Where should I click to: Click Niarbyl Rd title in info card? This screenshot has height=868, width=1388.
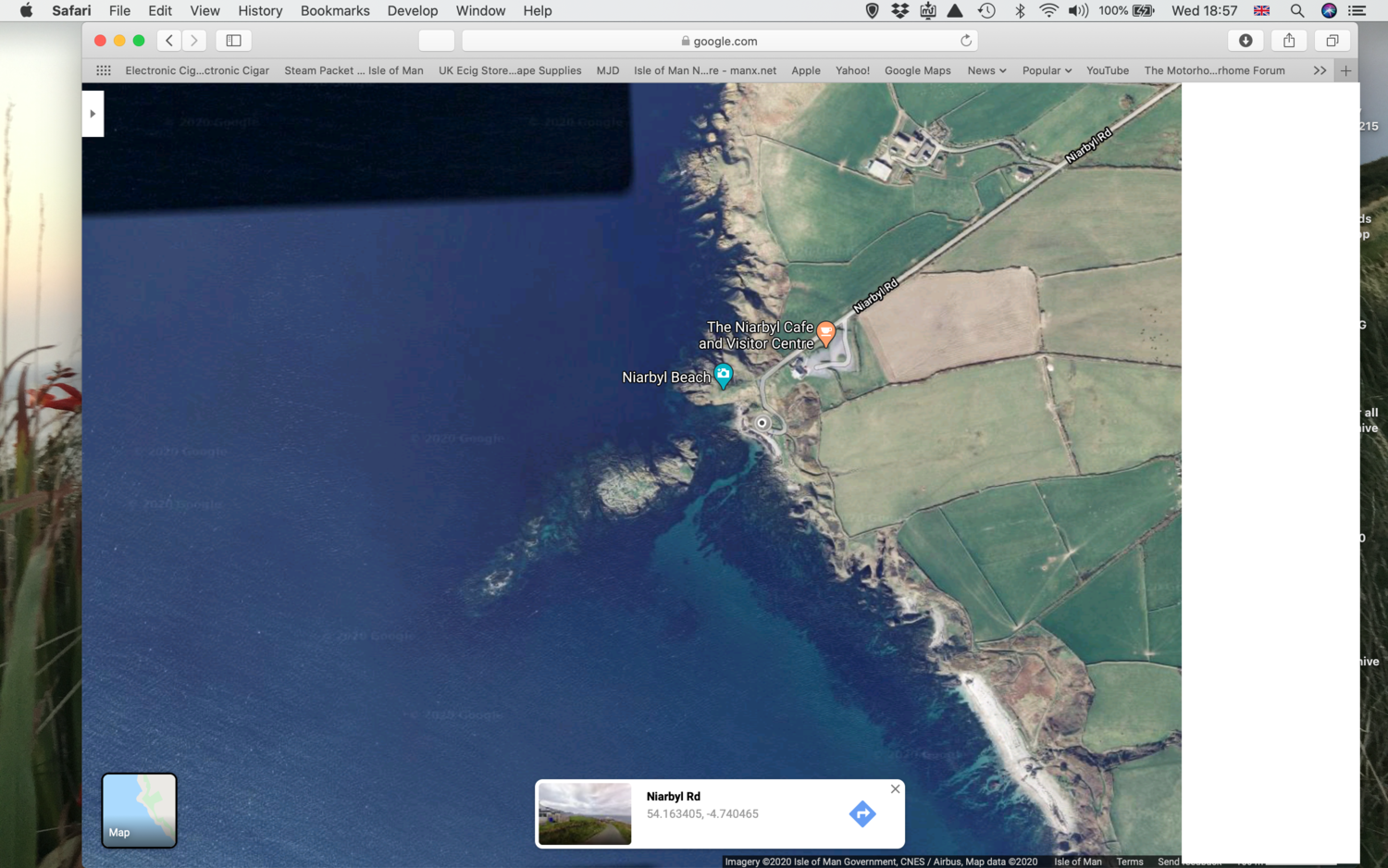click(x=674, y=797)
